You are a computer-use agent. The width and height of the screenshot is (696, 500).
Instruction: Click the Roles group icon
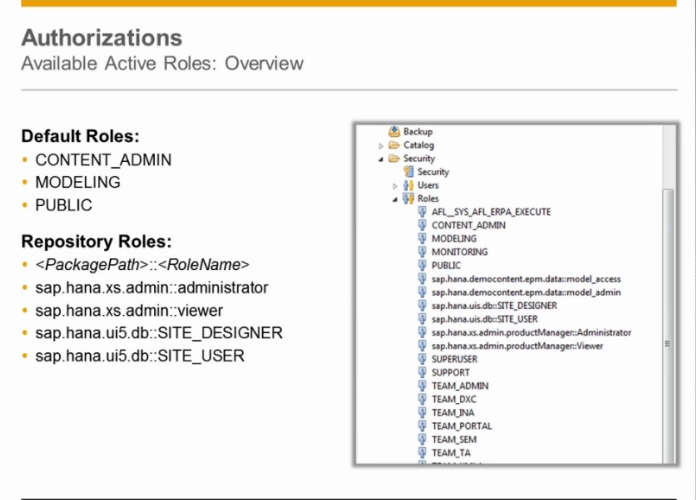point(409,198)
